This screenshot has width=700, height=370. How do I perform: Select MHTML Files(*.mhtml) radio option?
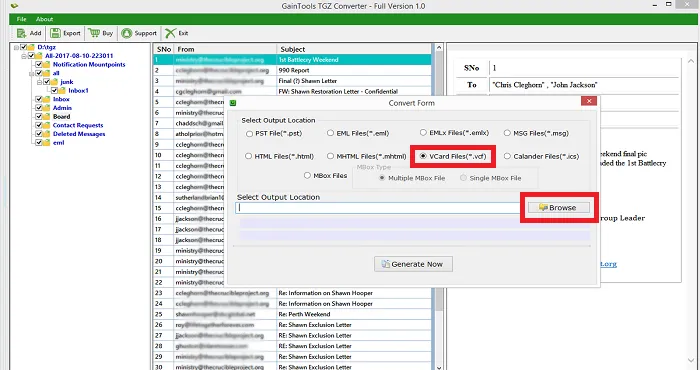330,156
